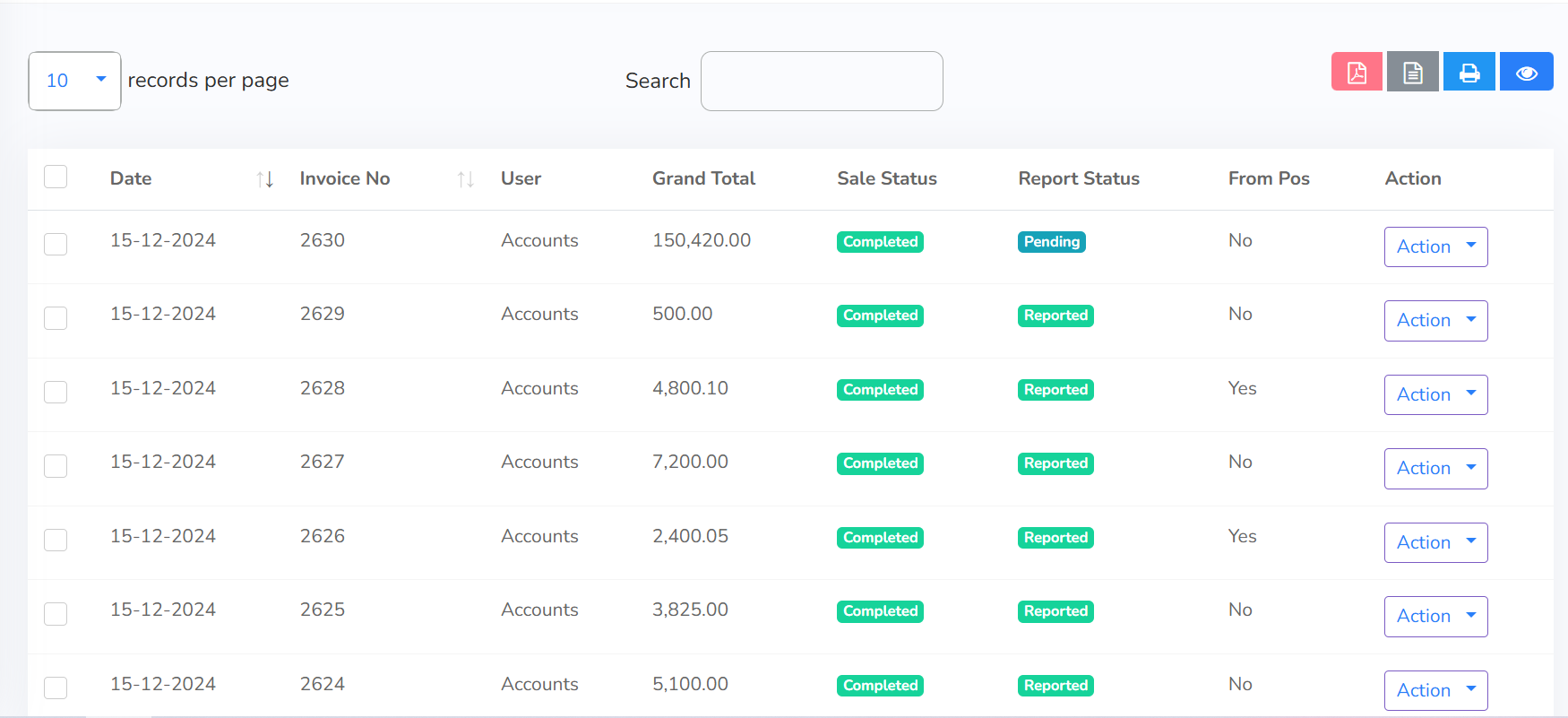The image size is (1568, 718).
Task: Open Action dropdown for invoice 2628
Action: (x=1435, y=394)
